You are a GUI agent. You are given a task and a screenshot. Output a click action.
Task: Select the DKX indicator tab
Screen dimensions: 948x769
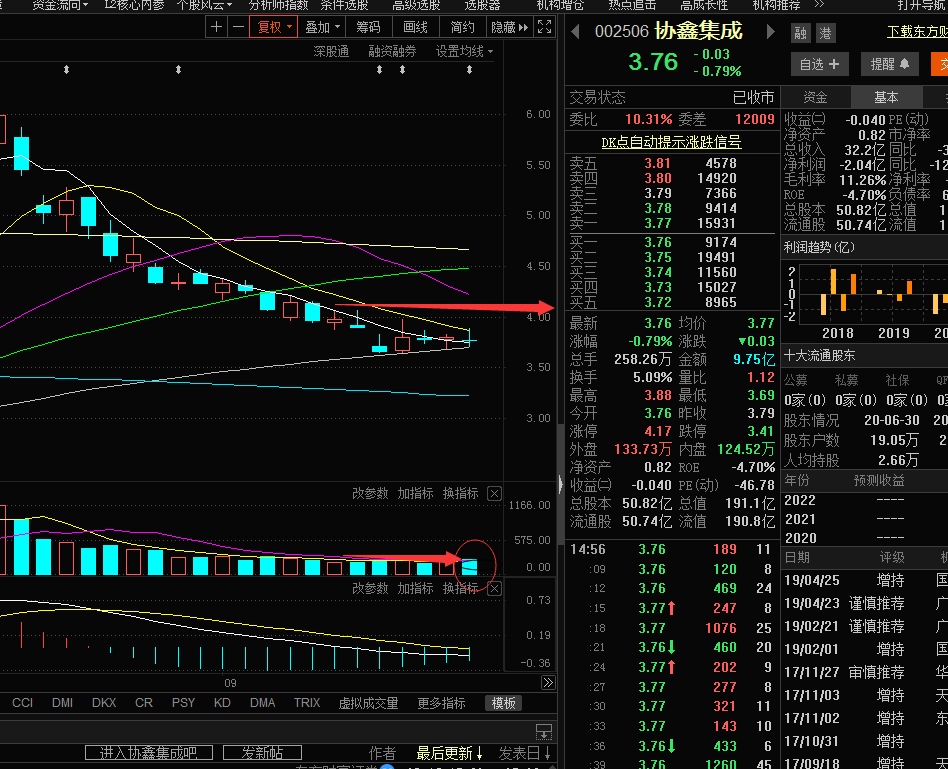104,703
